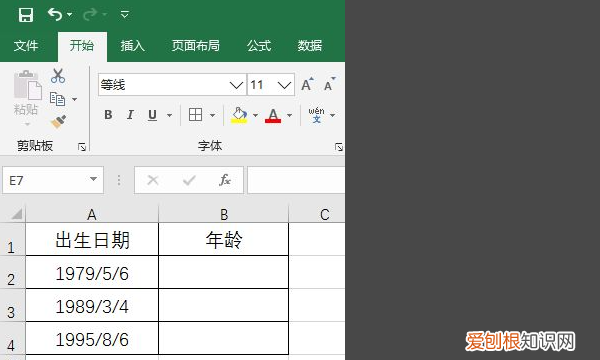Click the greyed Redo arrow icon
This screenshot has height=360, width=600.
(90, 15)
